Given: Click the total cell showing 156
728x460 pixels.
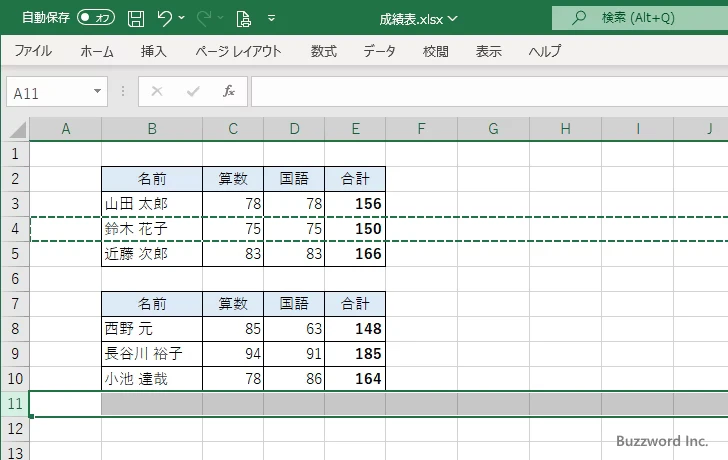Looking at the screenshot, I should [x=355, y=204].
